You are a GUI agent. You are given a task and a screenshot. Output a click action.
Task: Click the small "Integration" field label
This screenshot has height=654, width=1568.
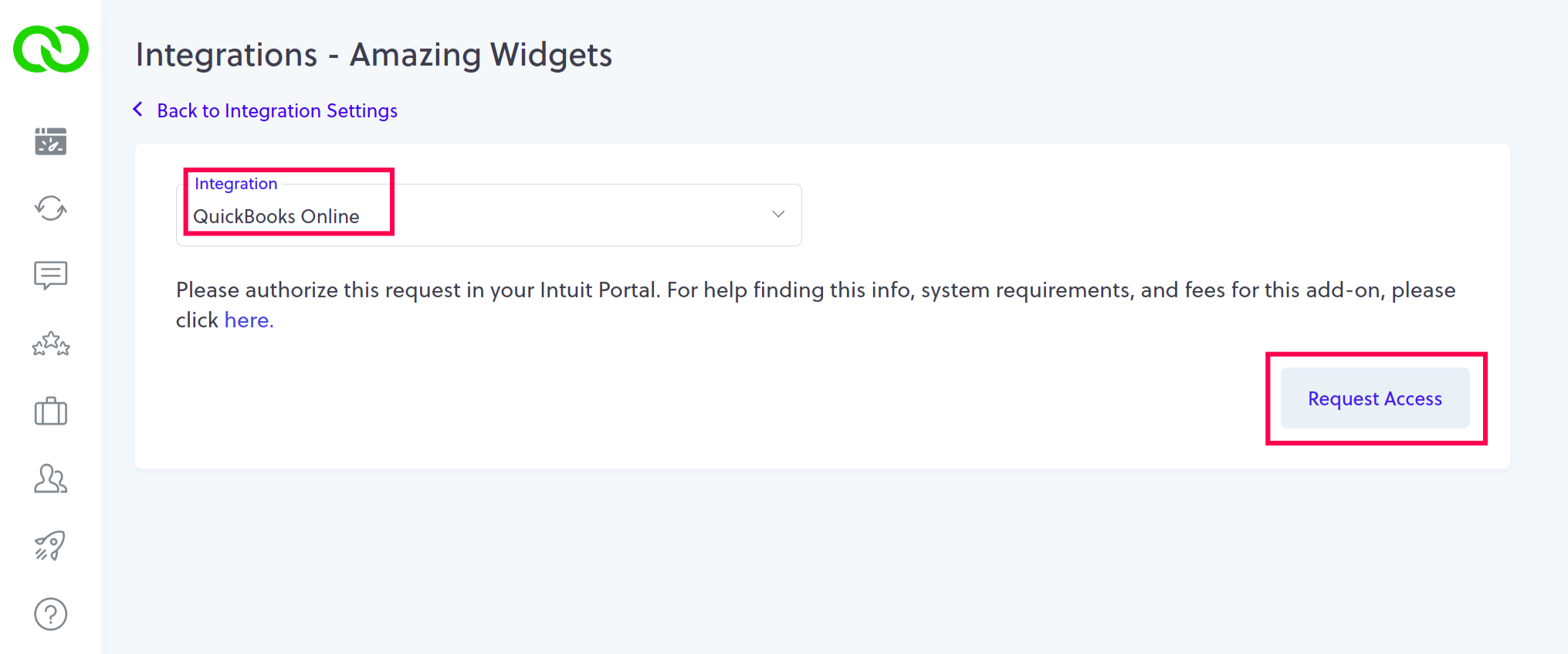pos(235,184)
